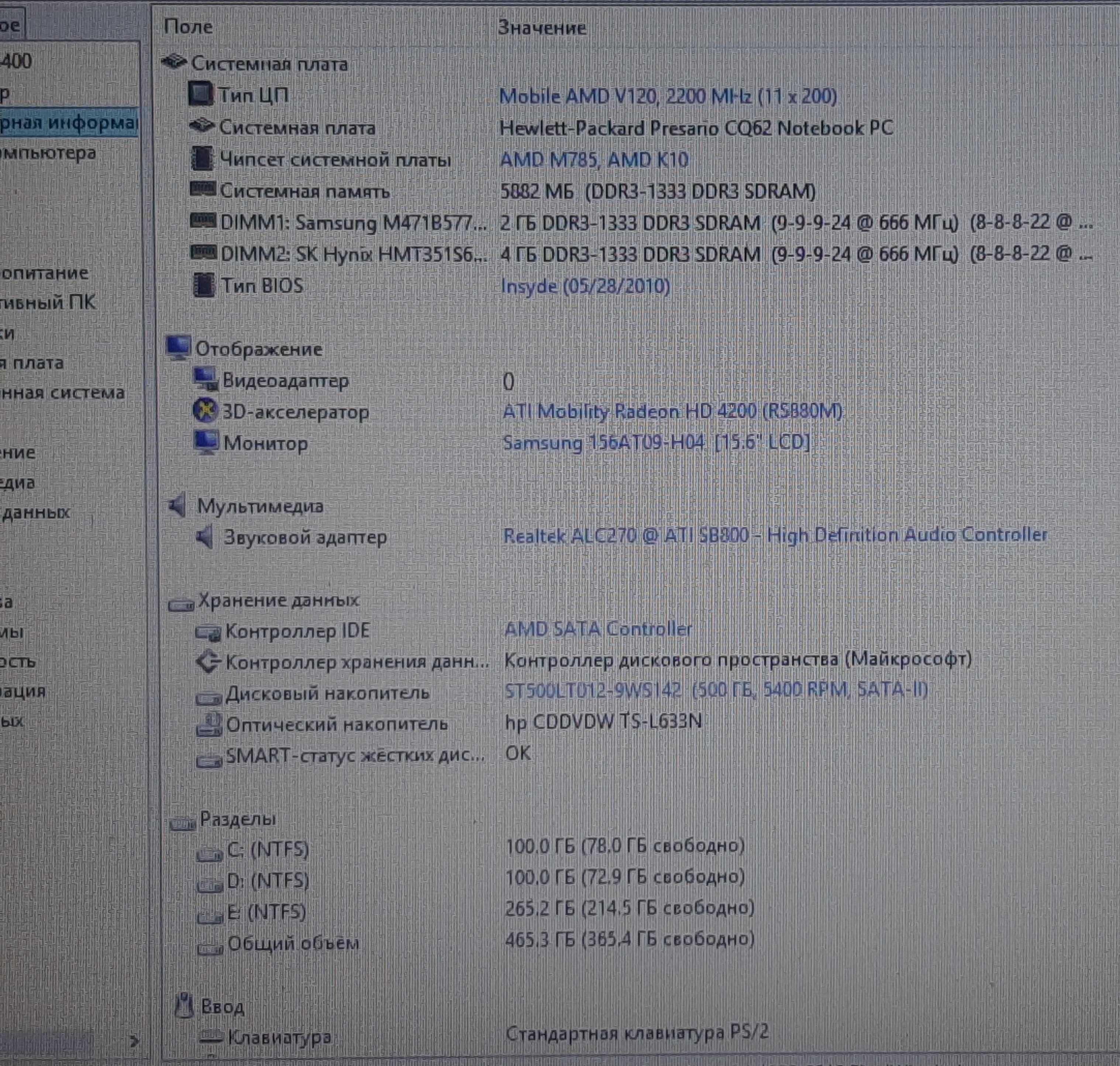This screenshot has width=1120, height=1066.
Task: Click the drive icon beside Хранение данных header
Action: click(x=181, y=605)
